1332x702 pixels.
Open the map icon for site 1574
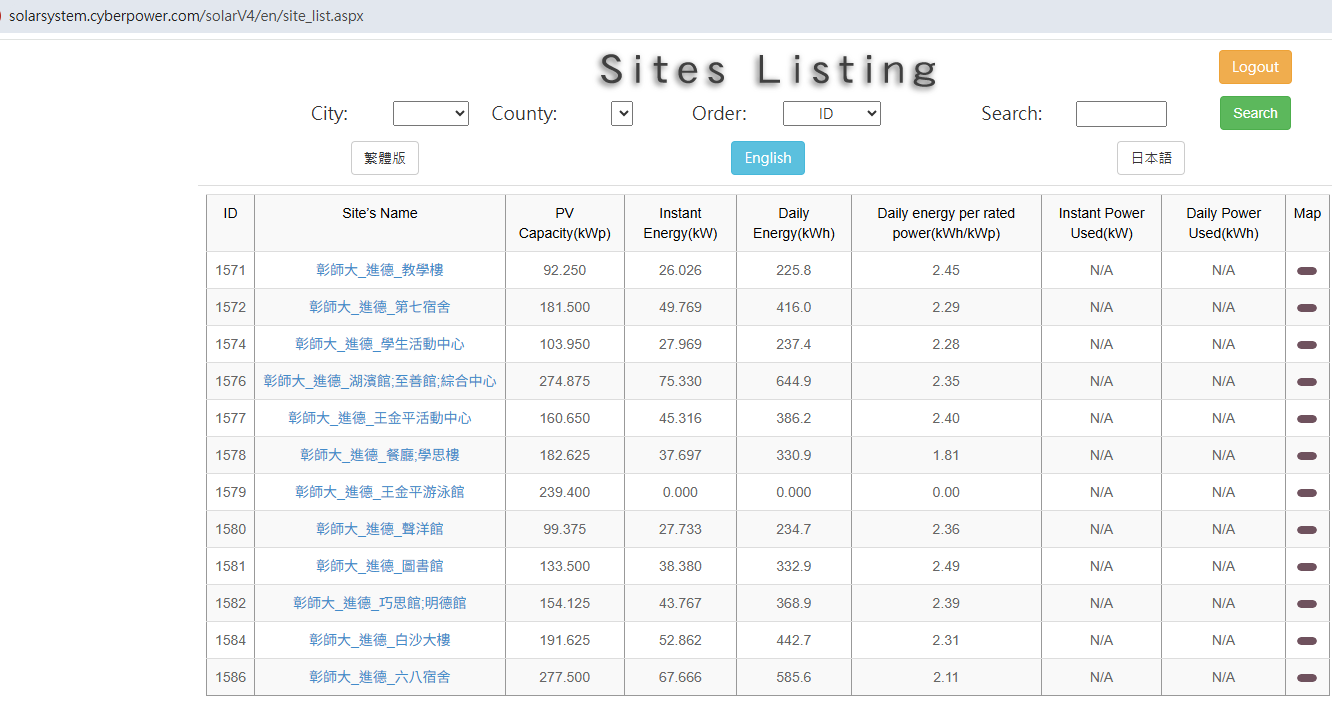click(x=1307, y=343)
